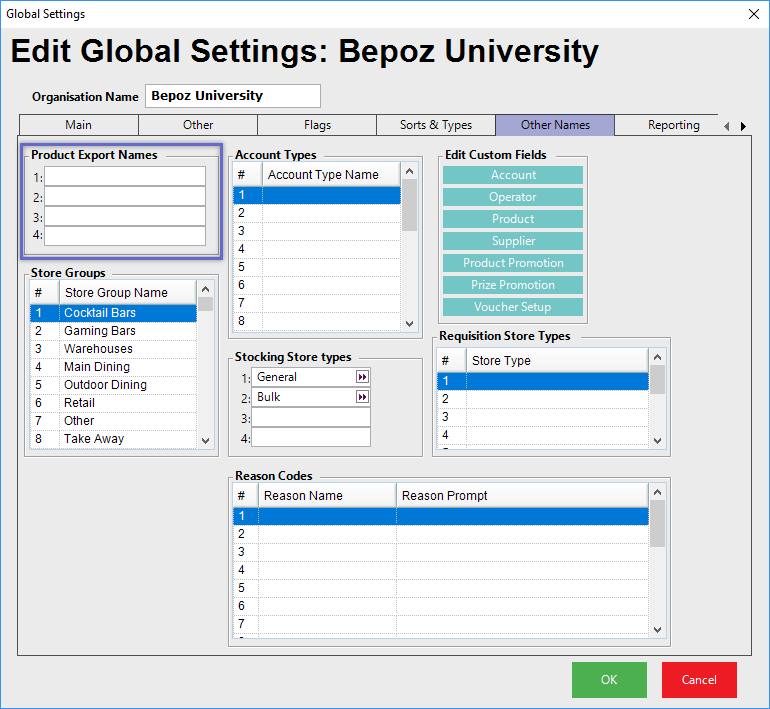Focus Product Export Name field 1

[125, 177]
